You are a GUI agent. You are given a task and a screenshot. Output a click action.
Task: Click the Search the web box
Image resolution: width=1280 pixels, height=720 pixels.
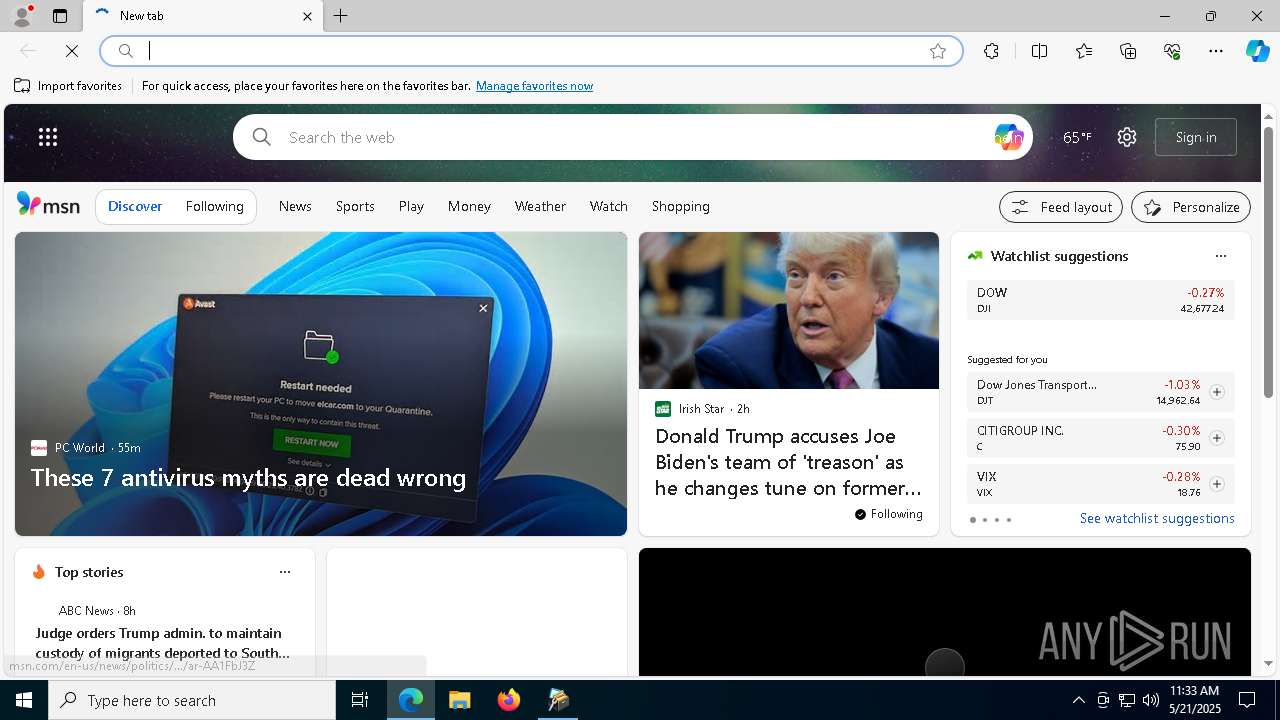[x=630, y=137]
